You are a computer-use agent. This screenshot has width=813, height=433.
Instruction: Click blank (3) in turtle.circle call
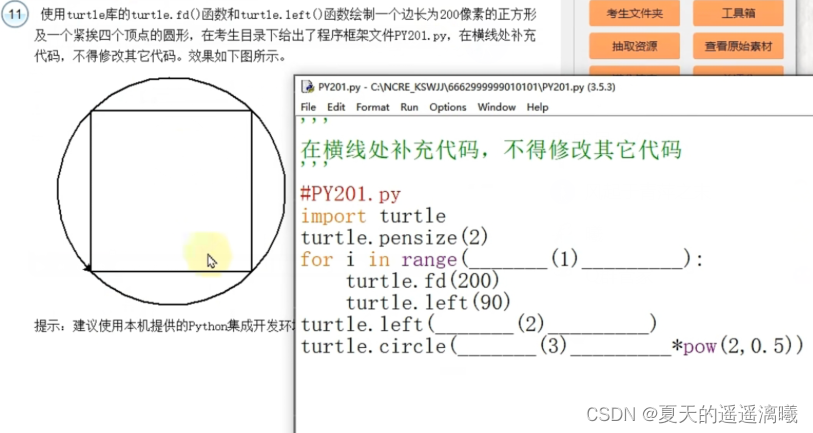tap(564, 346)
